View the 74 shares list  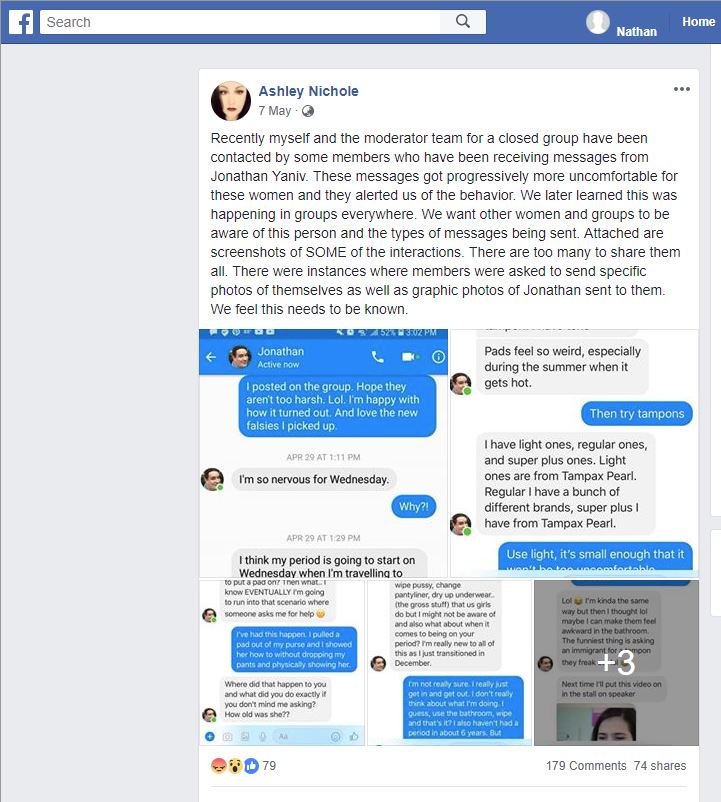pos(660,766)
